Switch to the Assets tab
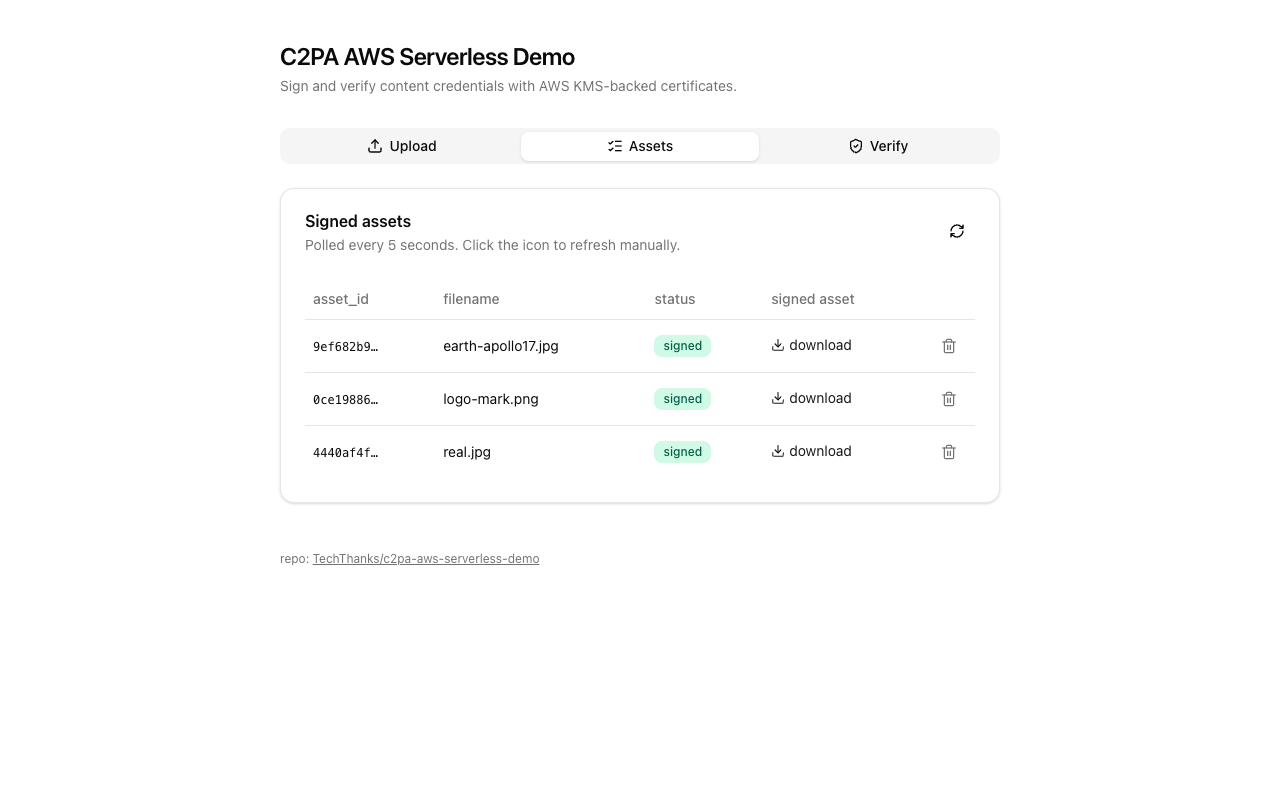The width and height of the screenshot is (1280, 800). [640, 146]
